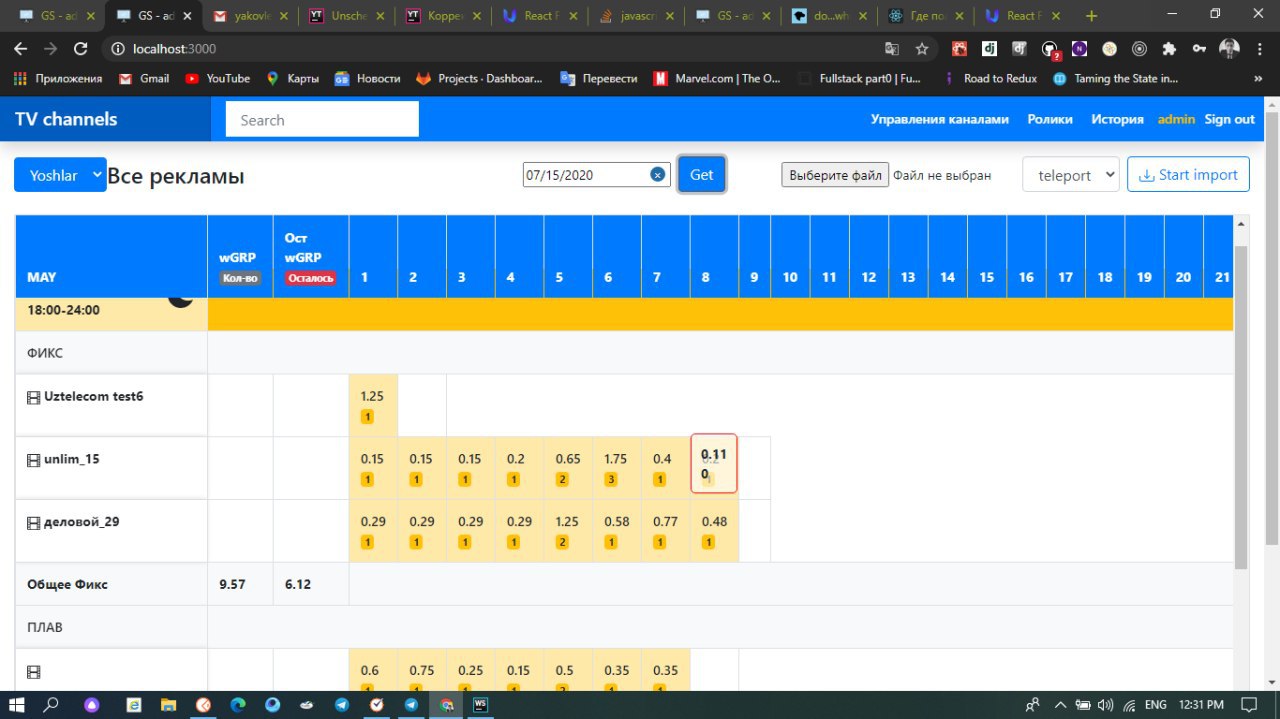Click the 07/15/2020 date input
The height and width of the screenshot is (719, 1280).
596,175
